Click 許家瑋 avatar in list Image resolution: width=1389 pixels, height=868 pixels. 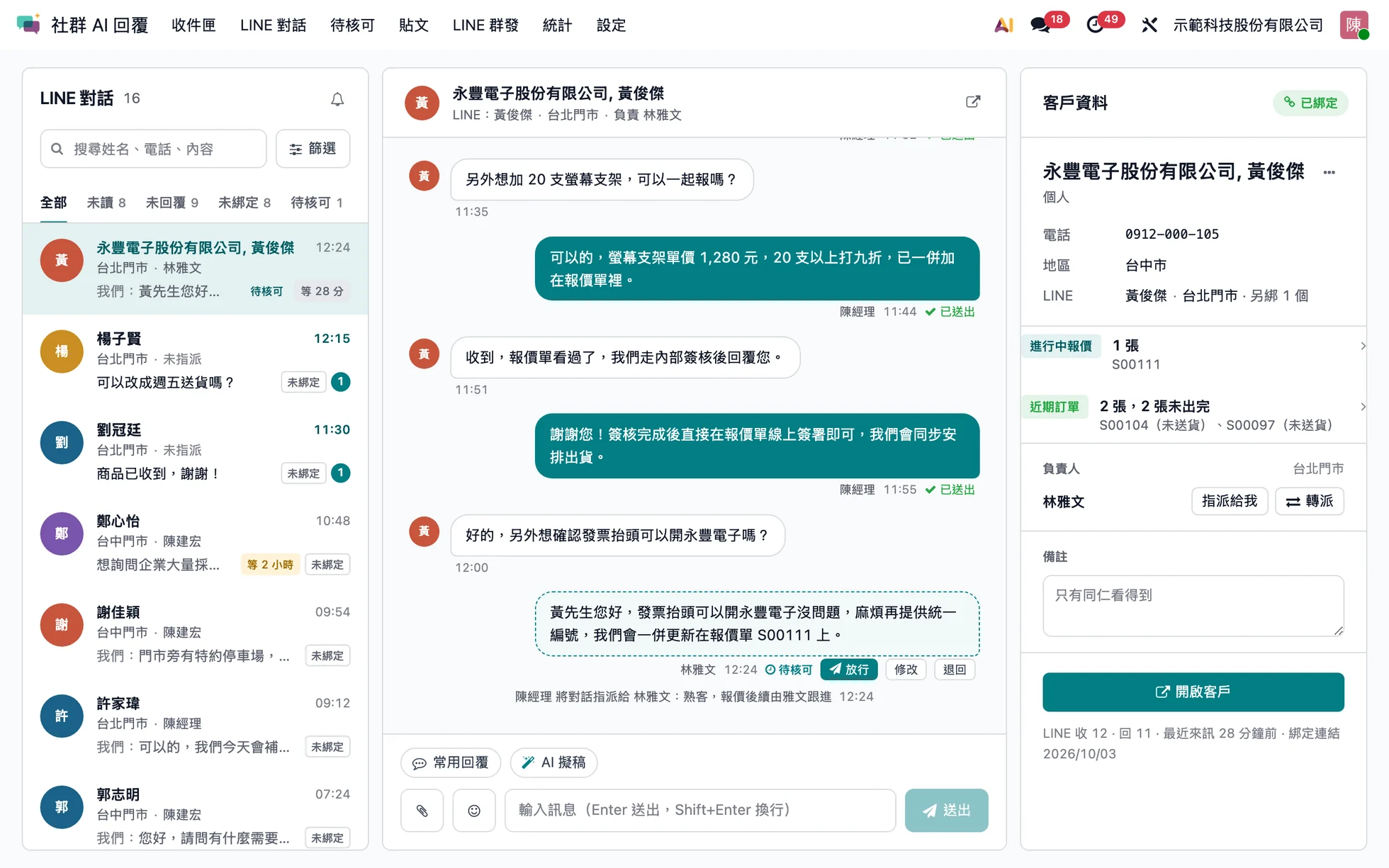pyautogui.click(x=62, y=716)
